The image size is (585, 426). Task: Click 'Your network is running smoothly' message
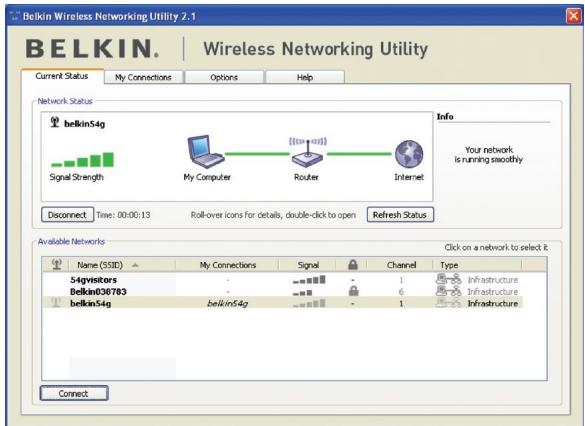488,154
